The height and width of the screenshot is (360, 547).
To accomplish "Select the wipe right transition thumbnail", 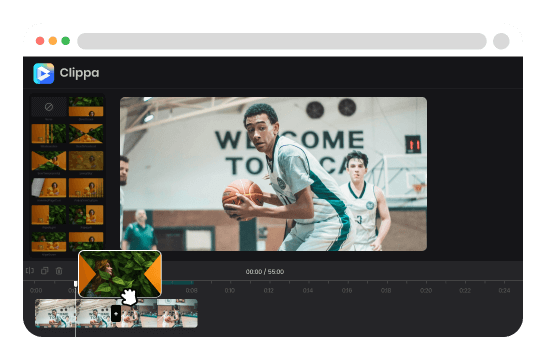I will 48,215.
